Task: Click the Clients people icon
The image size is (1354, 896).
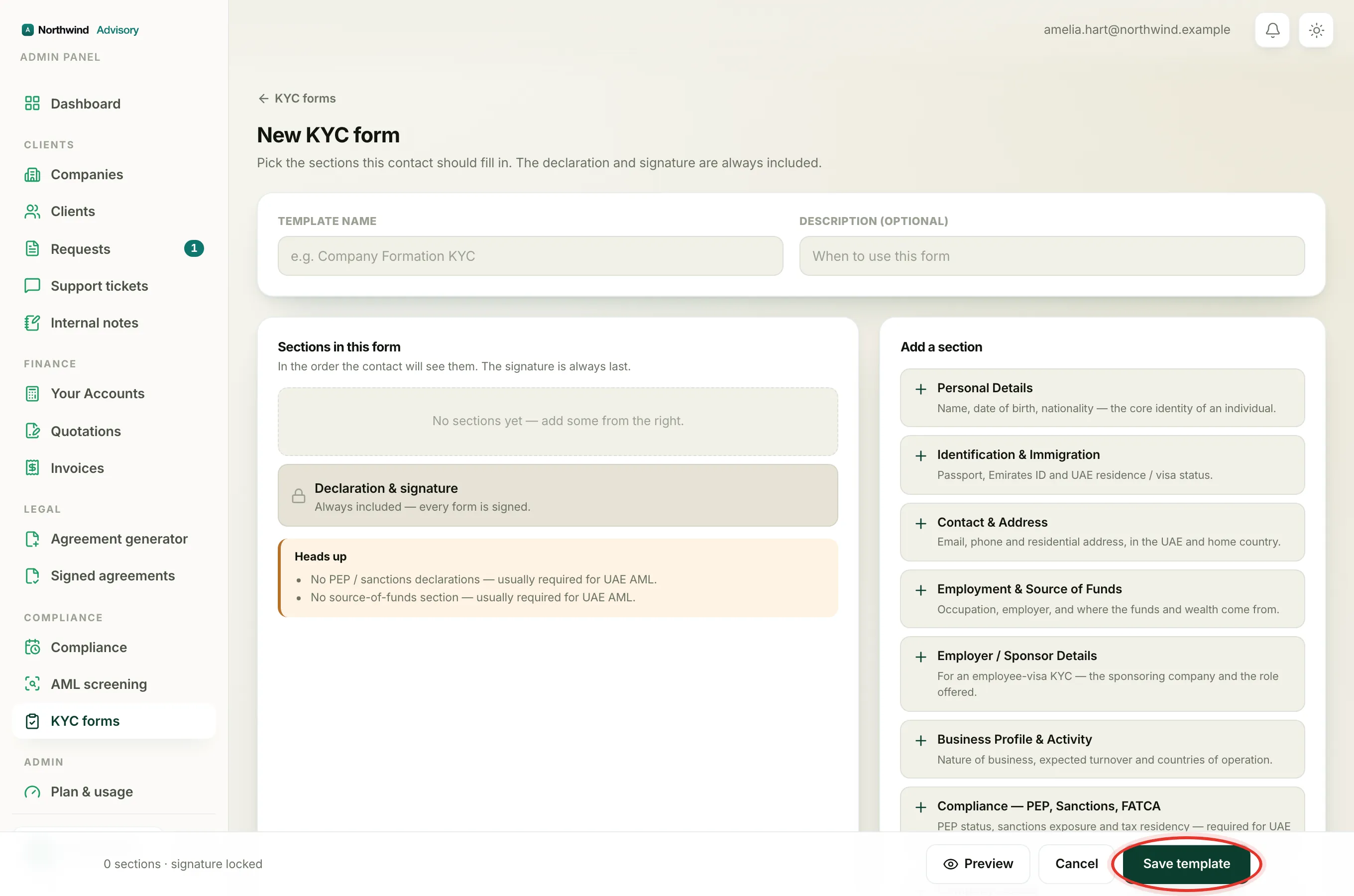Action: [32, 212]
